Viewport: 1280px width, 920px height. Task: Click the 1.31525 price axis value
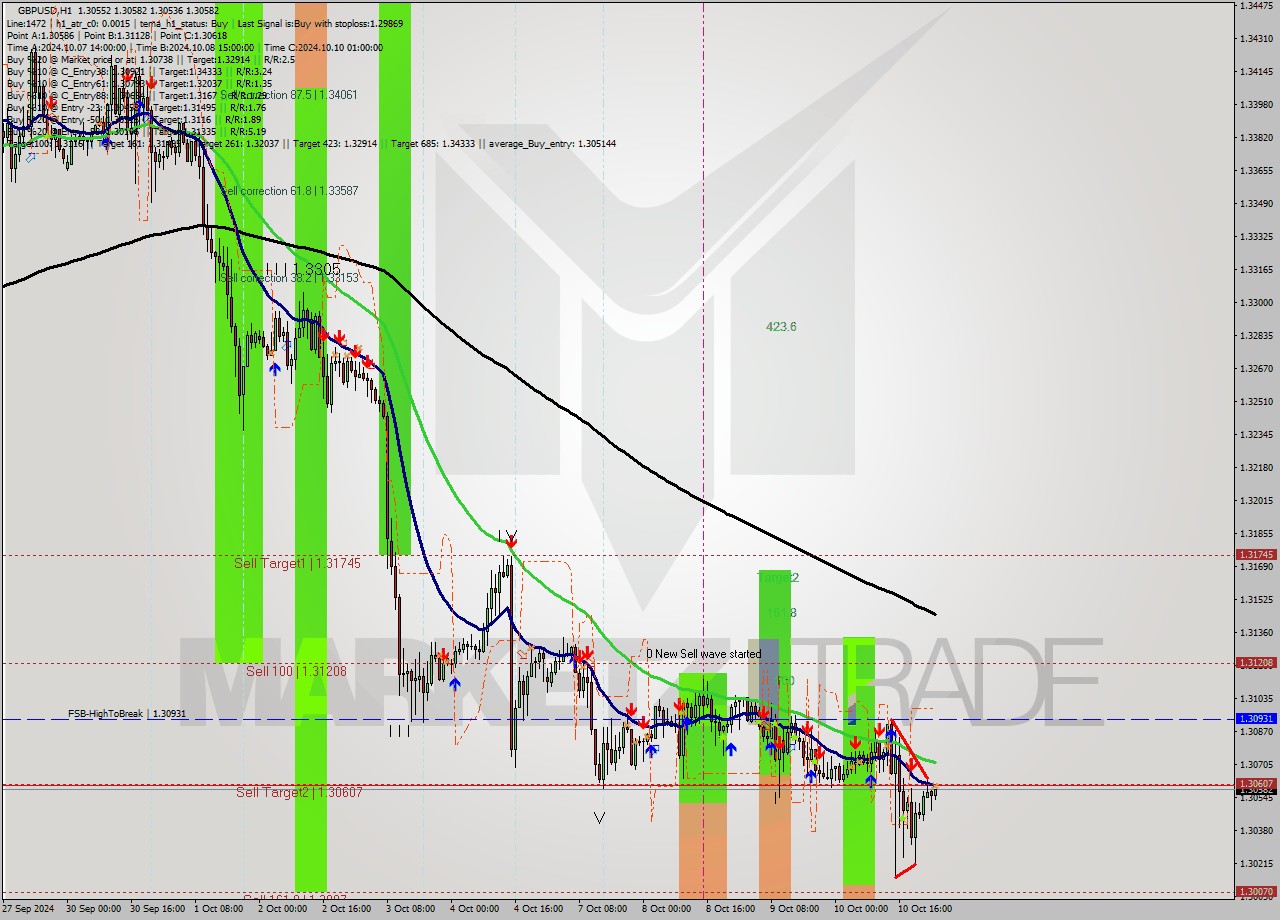1256,599
